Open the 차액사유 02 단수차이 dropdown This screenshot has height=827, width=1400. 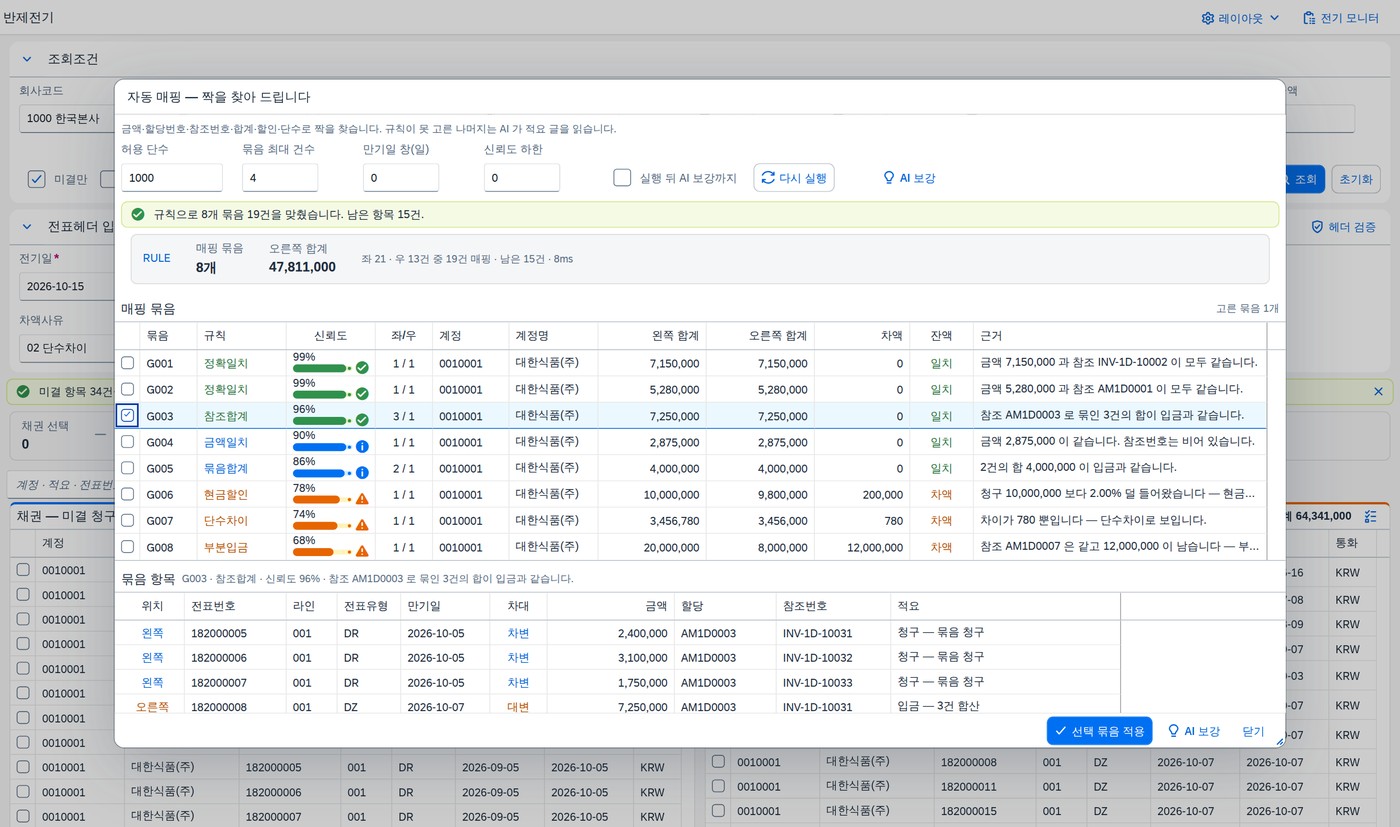click(x=67, y=348)
